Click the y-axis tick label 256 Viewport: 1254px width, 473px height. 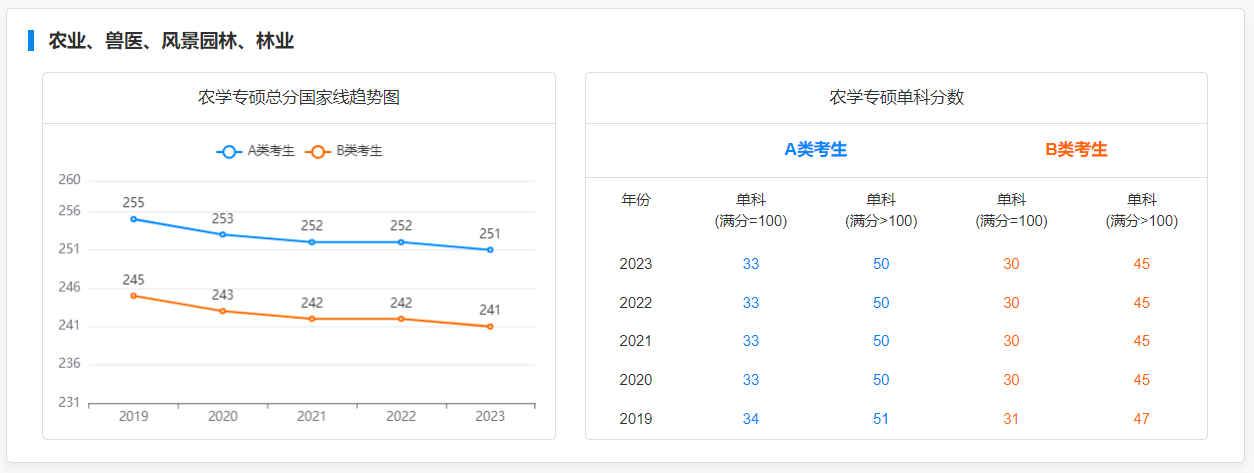70,211
